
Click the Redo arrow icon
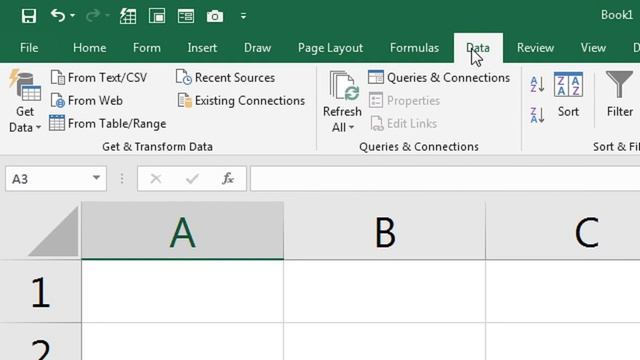pos(93,16)
